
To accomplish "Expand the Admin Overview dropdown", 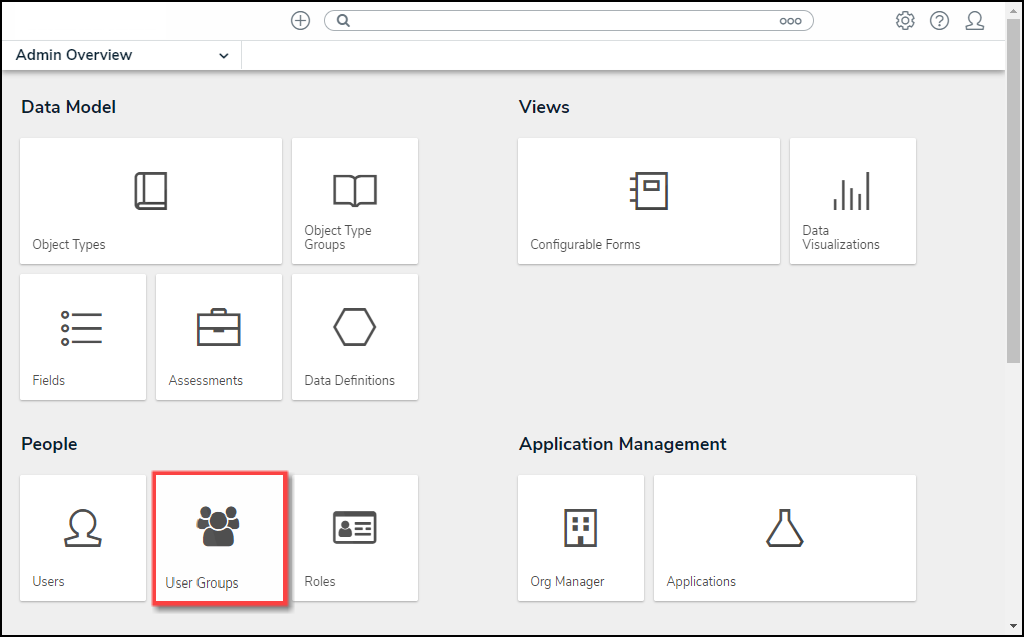I will (x=122, y=55).
